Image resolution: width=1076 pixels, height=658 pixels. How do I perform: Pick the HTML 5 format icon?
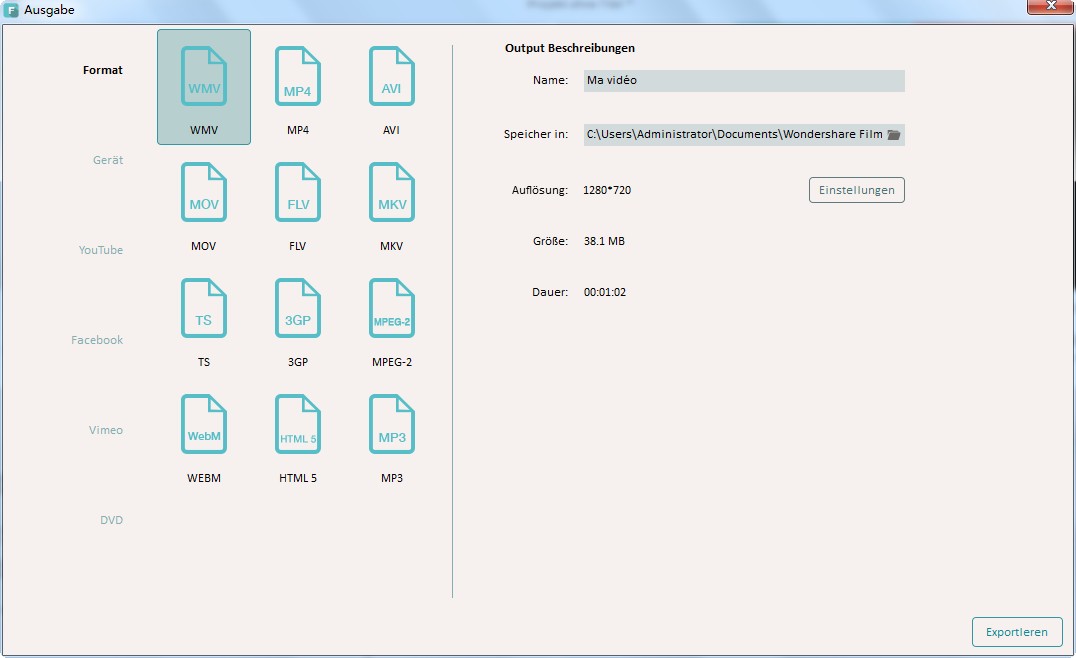click(x=298, y=424)
